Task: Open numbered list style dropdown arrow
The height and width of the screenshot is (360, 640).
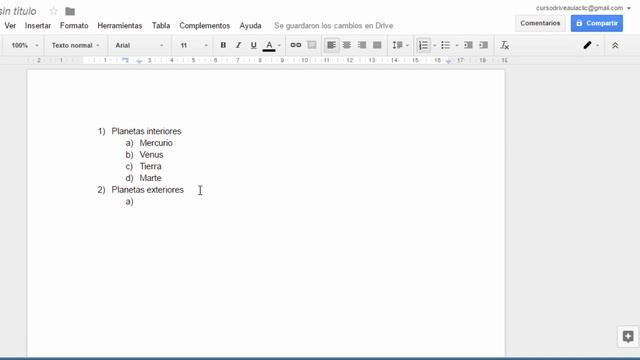Action: [x=434, y=45]
